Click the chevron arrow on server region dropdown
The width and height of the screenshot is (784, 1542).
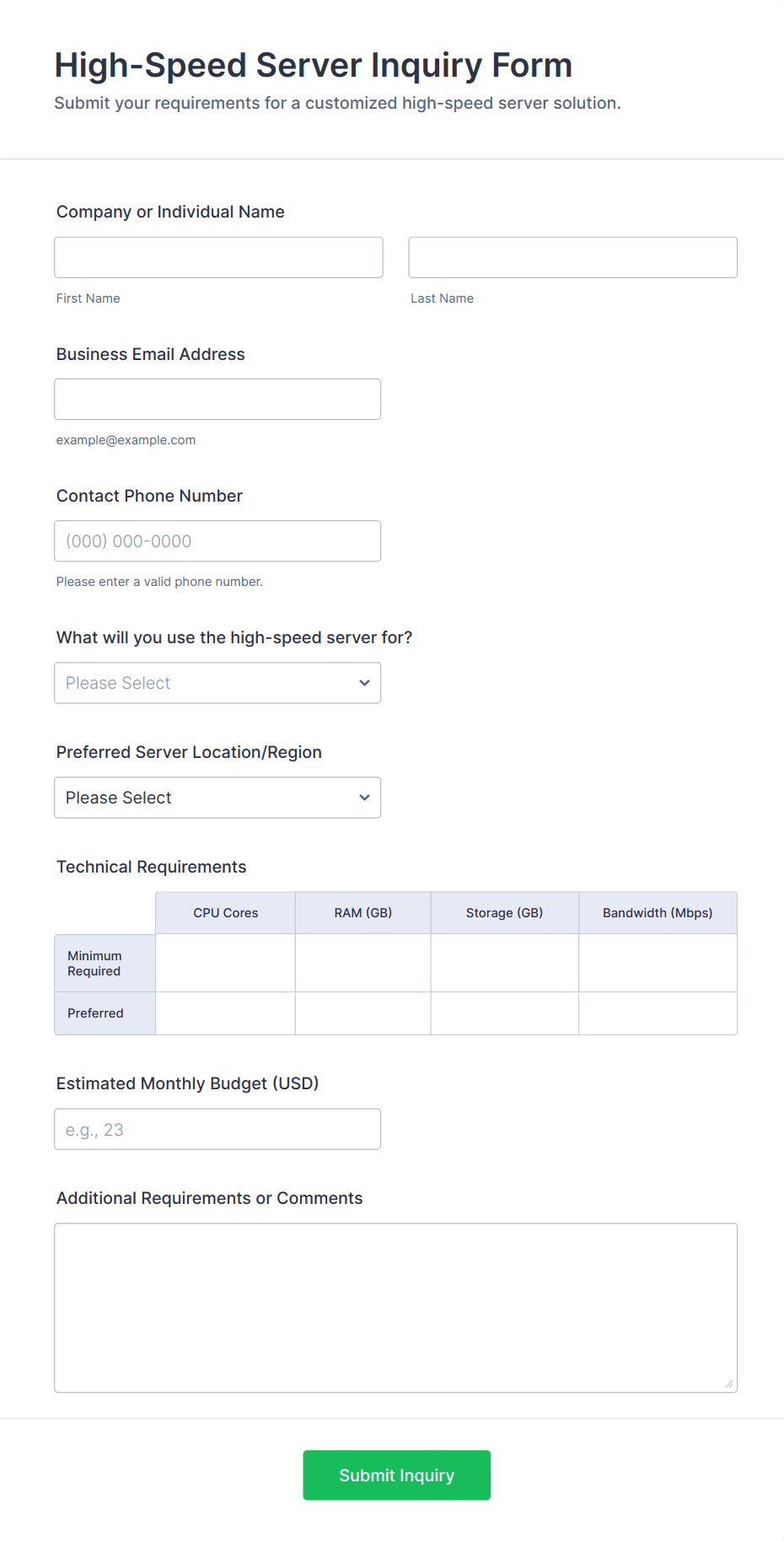click(x=364, y=798)
